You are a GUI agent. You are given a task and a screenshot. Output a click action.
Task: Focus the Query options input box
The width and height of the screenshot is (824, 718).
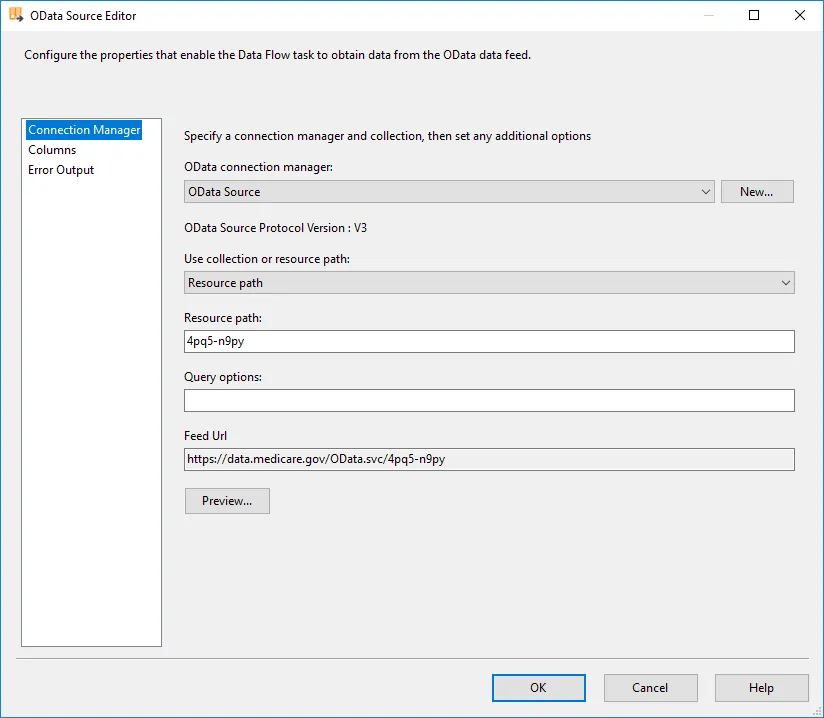(489, 401)
